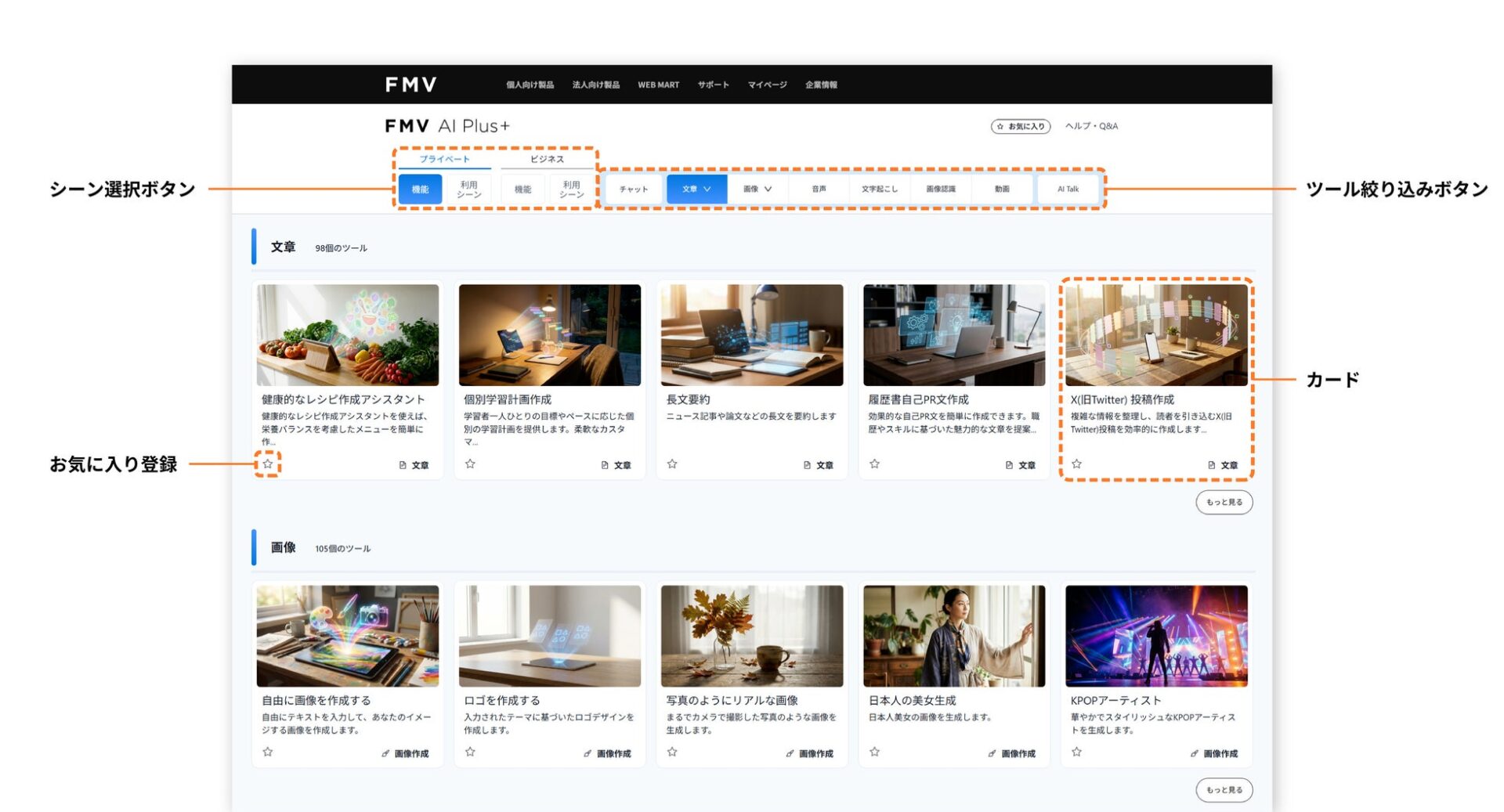Click the 画像作成 icon on ロゴを作成する card
The image size is (1504, 812).
587,753
